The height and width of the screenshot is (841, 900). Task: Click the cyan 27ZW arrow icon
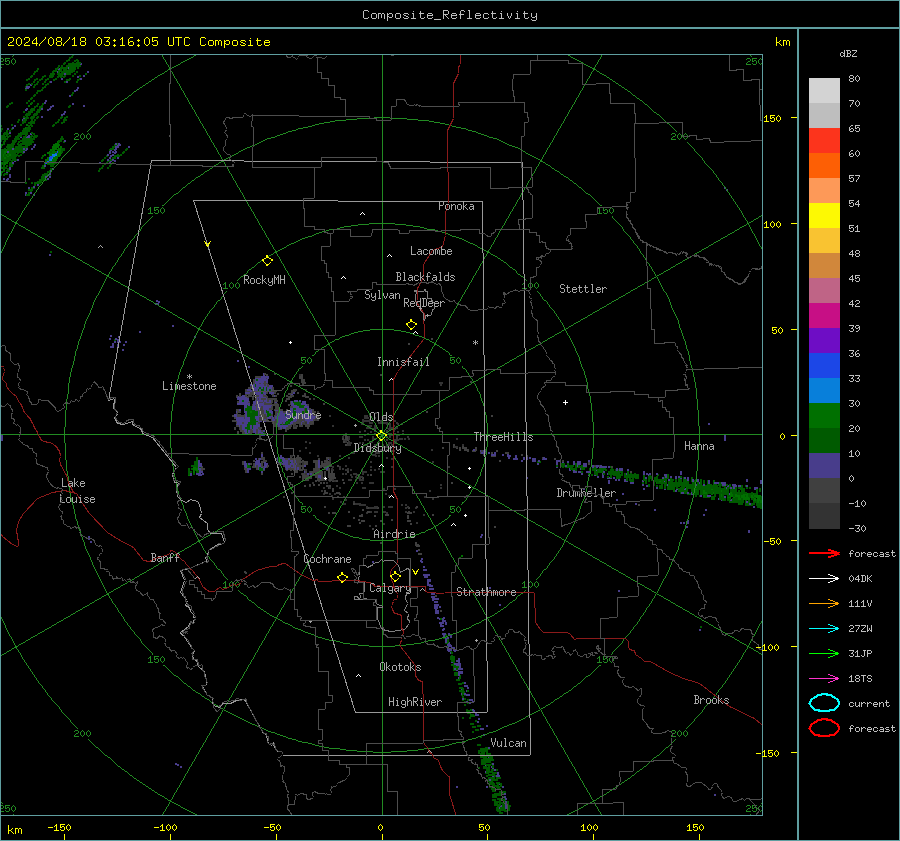click(x=824, y=629)
